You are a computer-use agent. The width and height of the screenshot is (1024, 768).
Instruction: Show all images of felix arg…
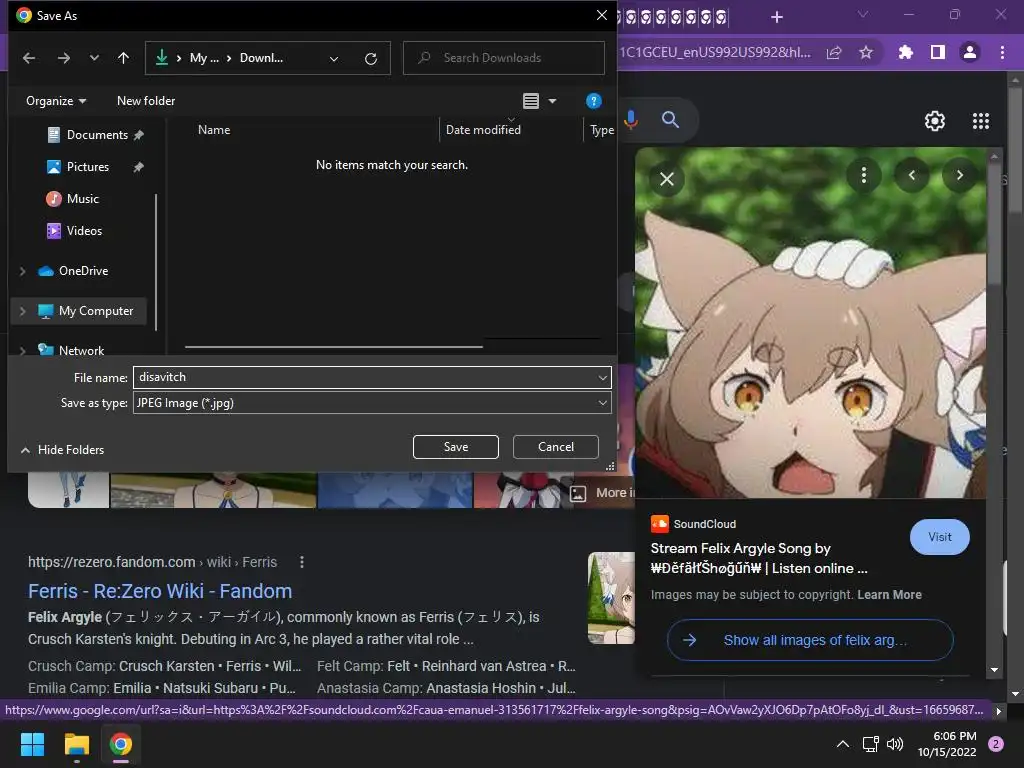[x=810, y=640]
